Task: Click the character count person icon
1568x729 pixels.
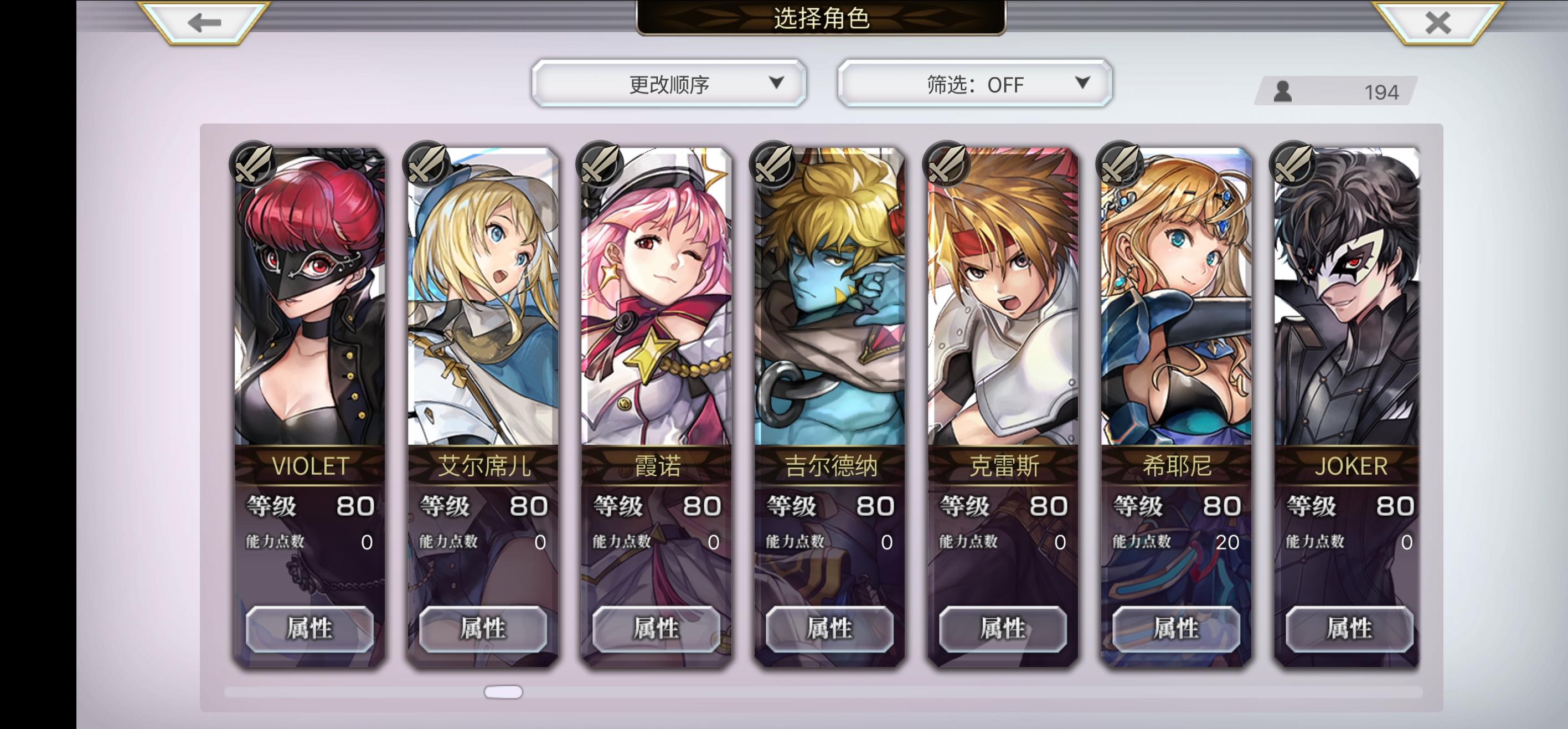Action: point(1282,91)
